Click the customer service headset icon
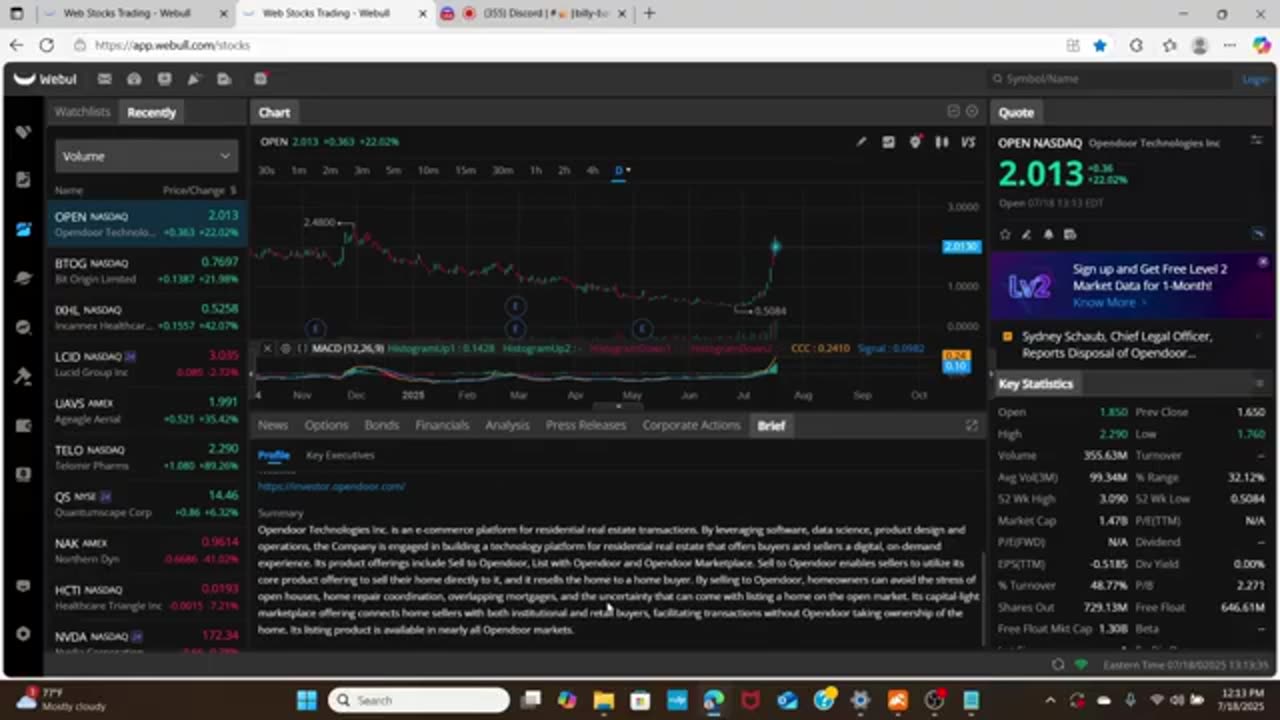This screenshot has height=720, width=1280. [134, 79]
